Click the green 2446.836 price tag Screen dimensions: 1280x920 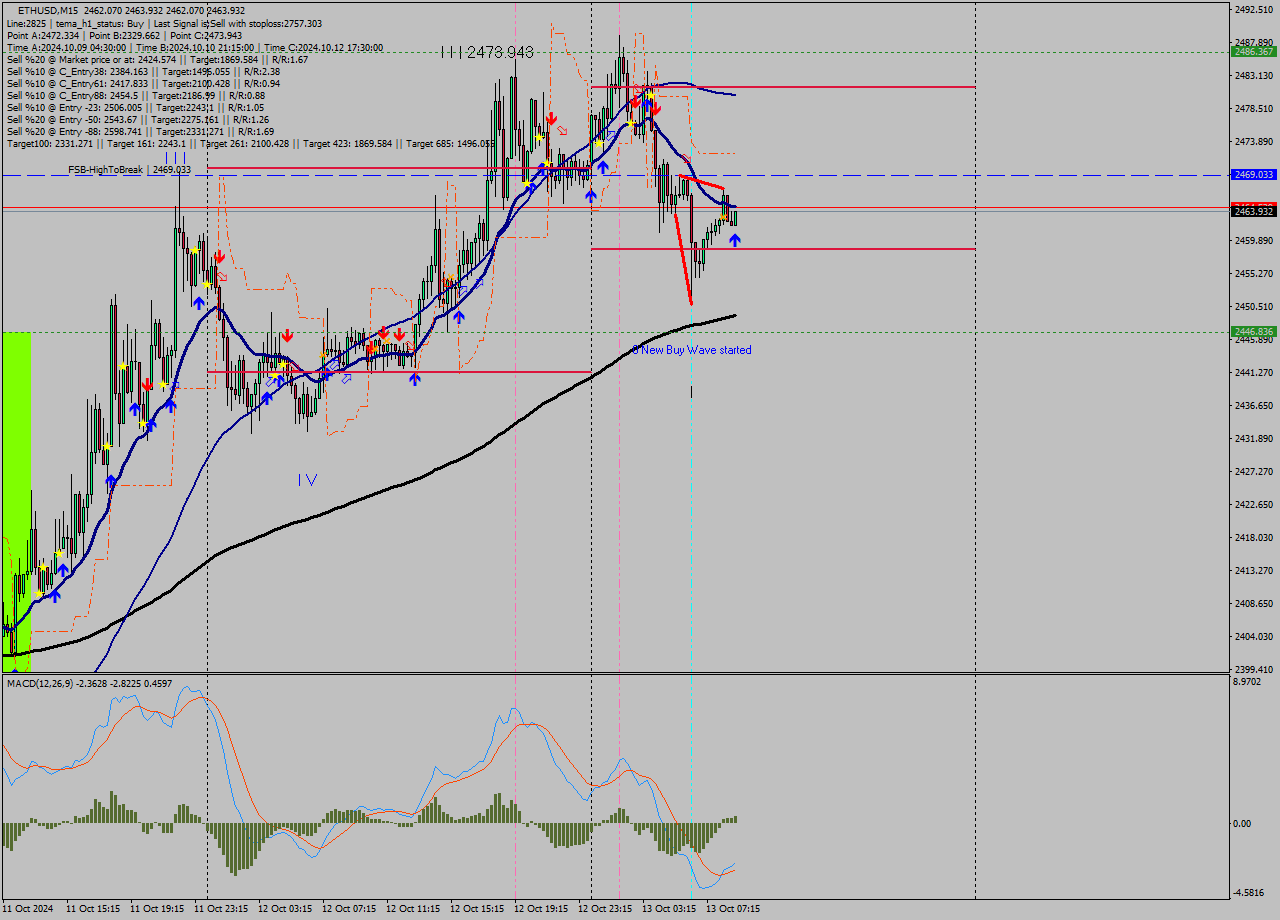click(x=1253, y=332)
